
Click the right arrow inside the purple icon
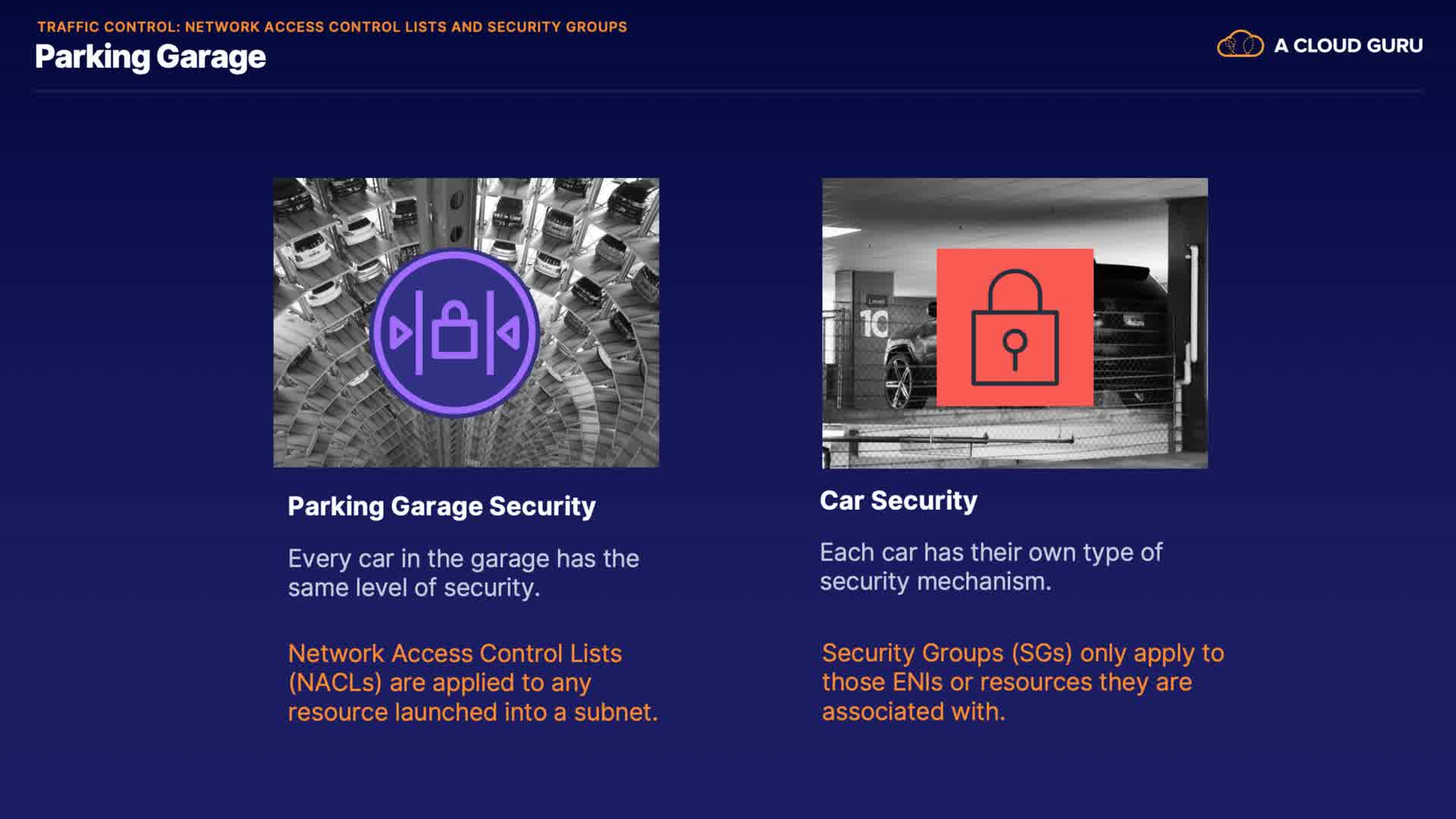click(509, 332)
